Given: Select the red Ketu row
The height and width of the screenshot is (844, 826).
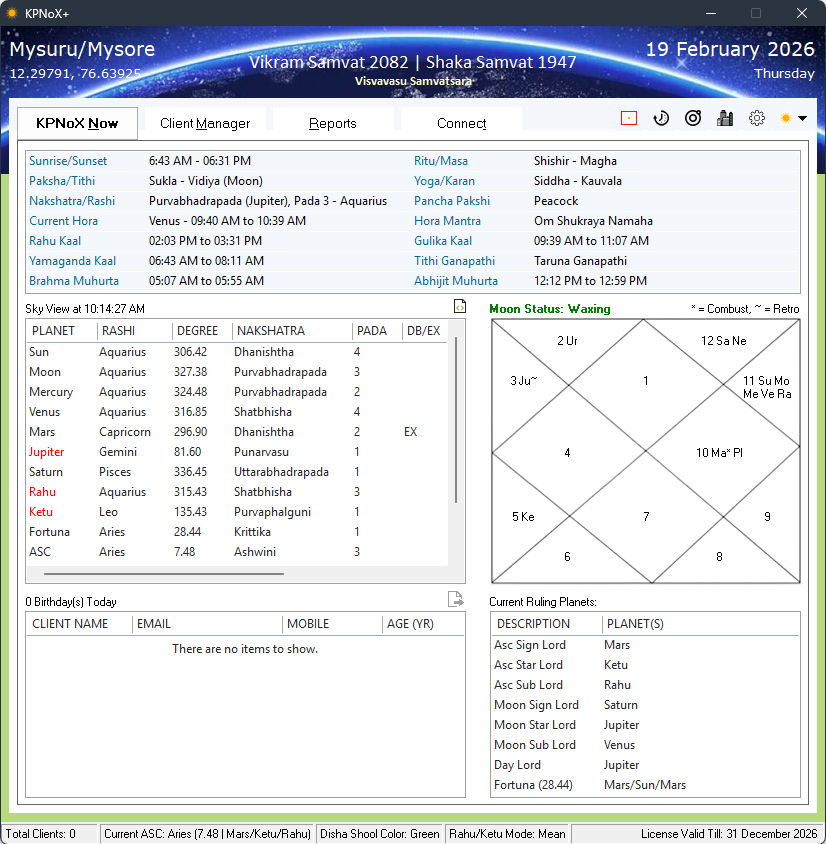Looking at the screenshot, I should [237, 511].
